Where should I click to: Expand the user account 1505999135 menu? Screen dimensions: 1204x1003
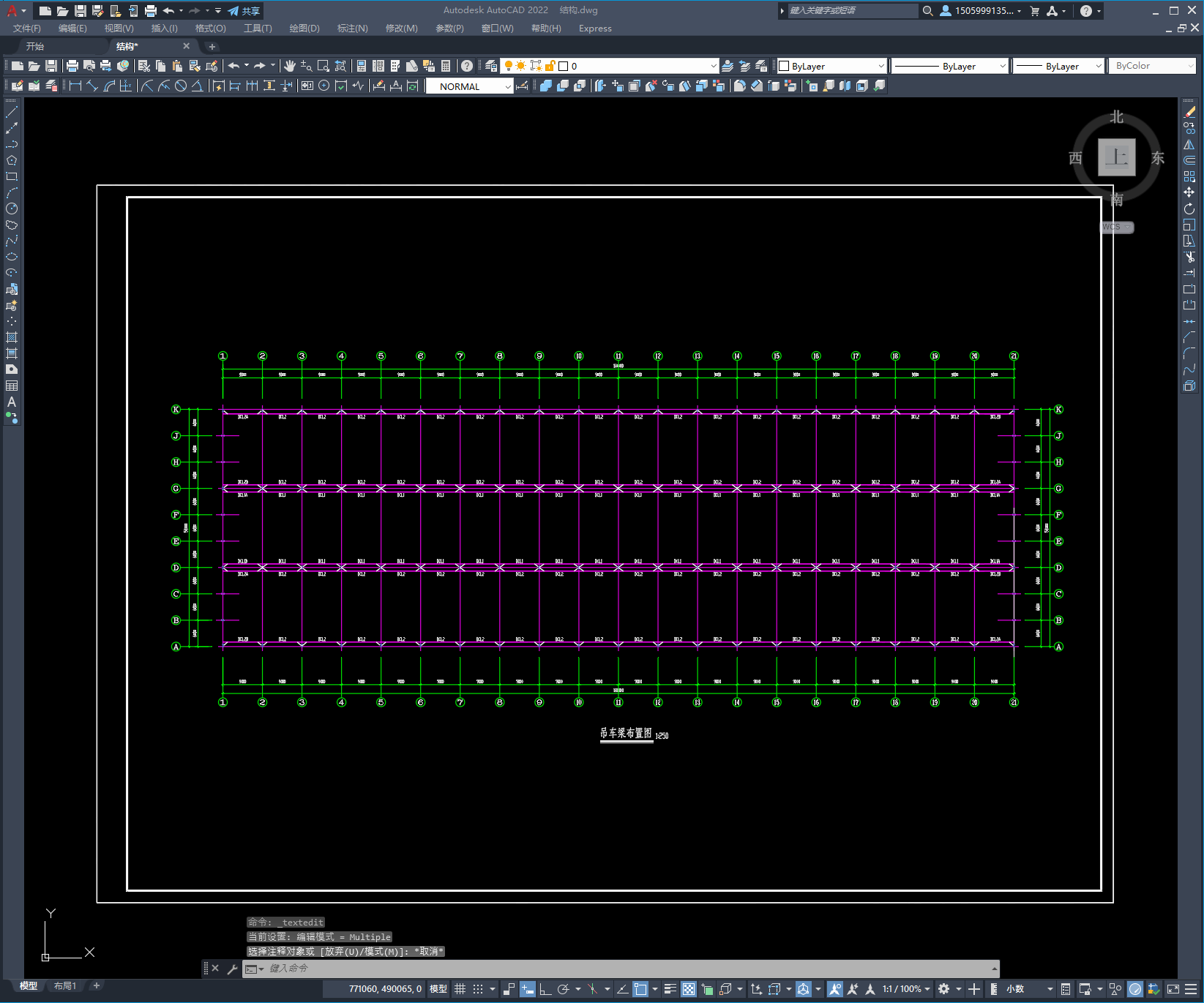pos(981,11)
